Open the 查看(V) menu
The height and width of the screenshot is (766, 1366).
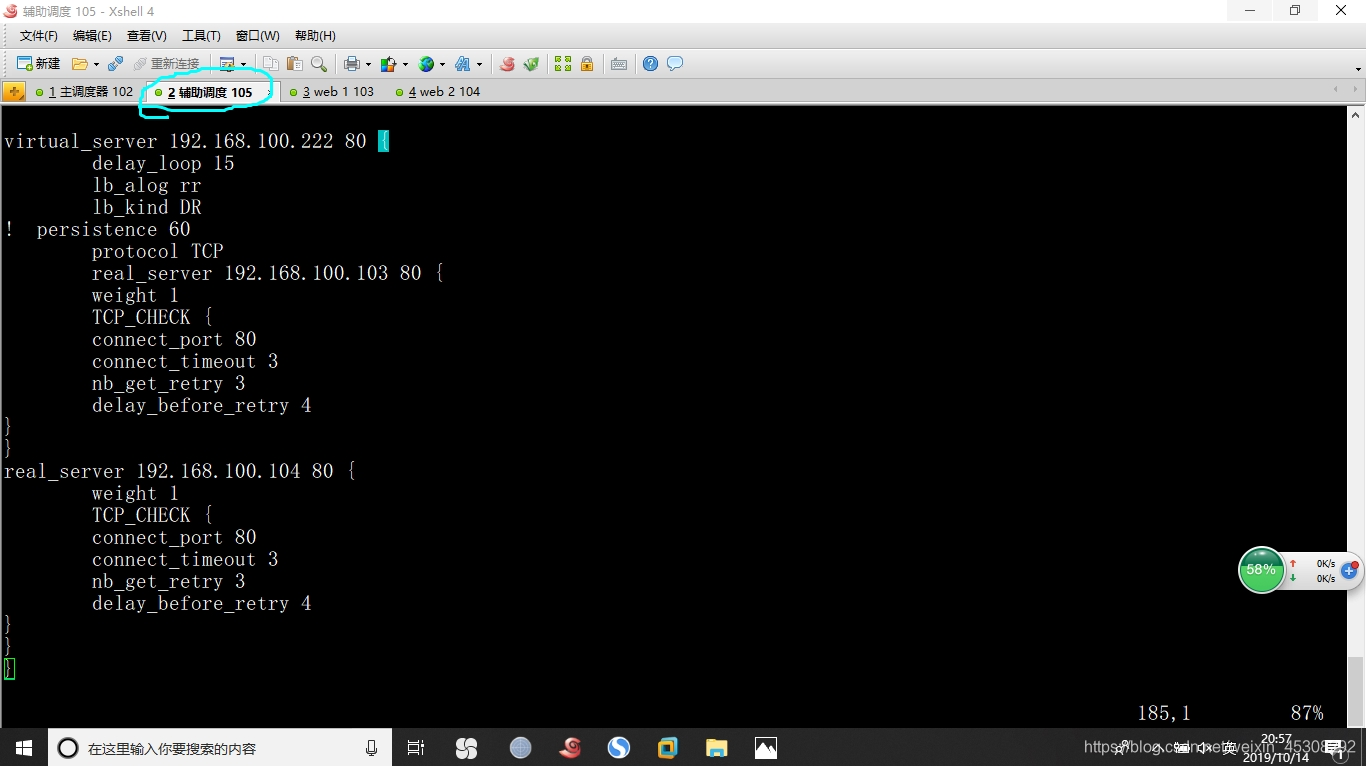(147, 36)
